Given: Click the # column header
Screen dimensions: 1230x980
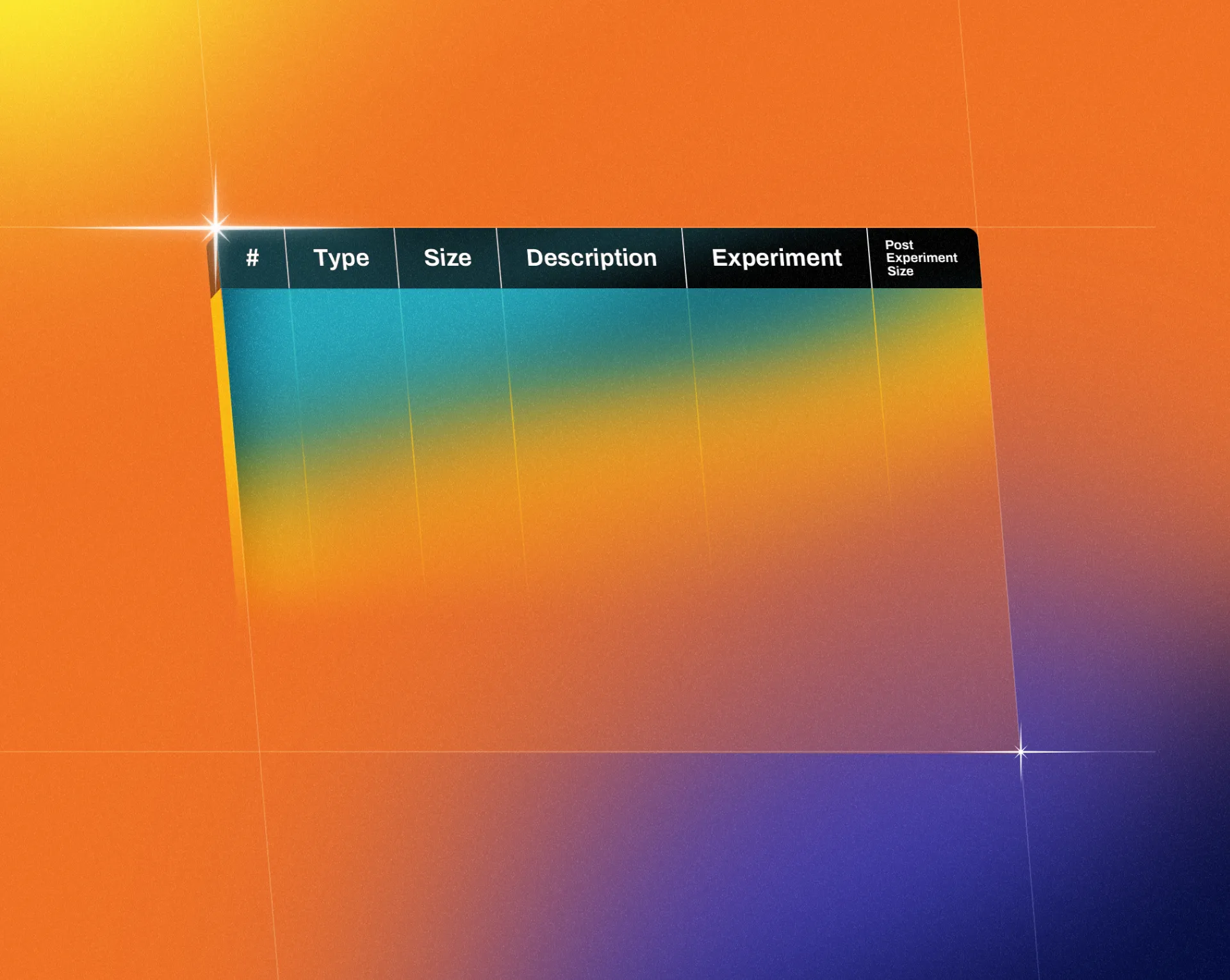Looking at the screenshot, I should [254, 258].
